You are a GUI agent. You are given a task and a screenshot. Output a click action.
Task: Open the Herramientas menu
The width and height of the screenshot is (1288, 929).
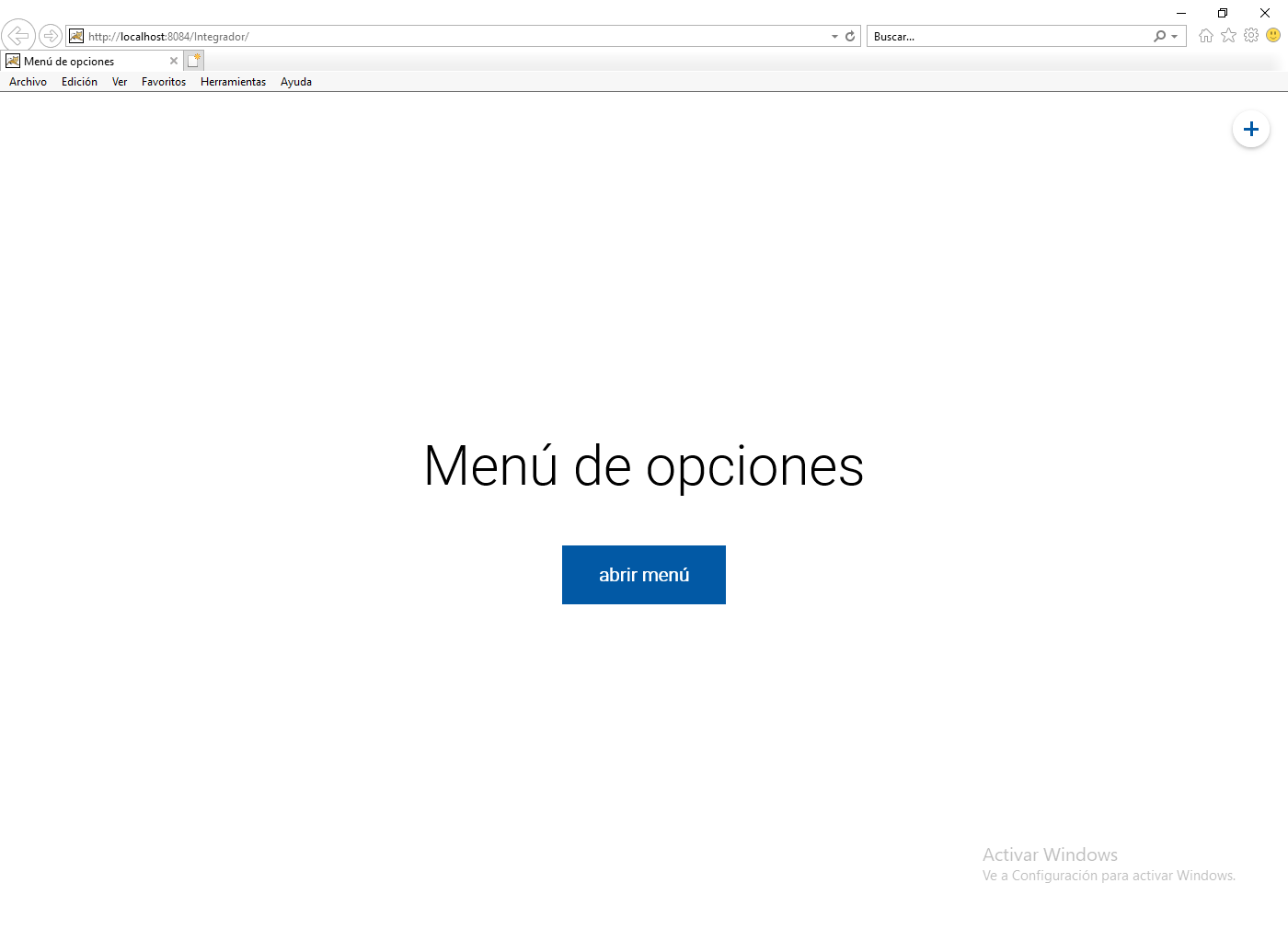(x=233, y=82)
